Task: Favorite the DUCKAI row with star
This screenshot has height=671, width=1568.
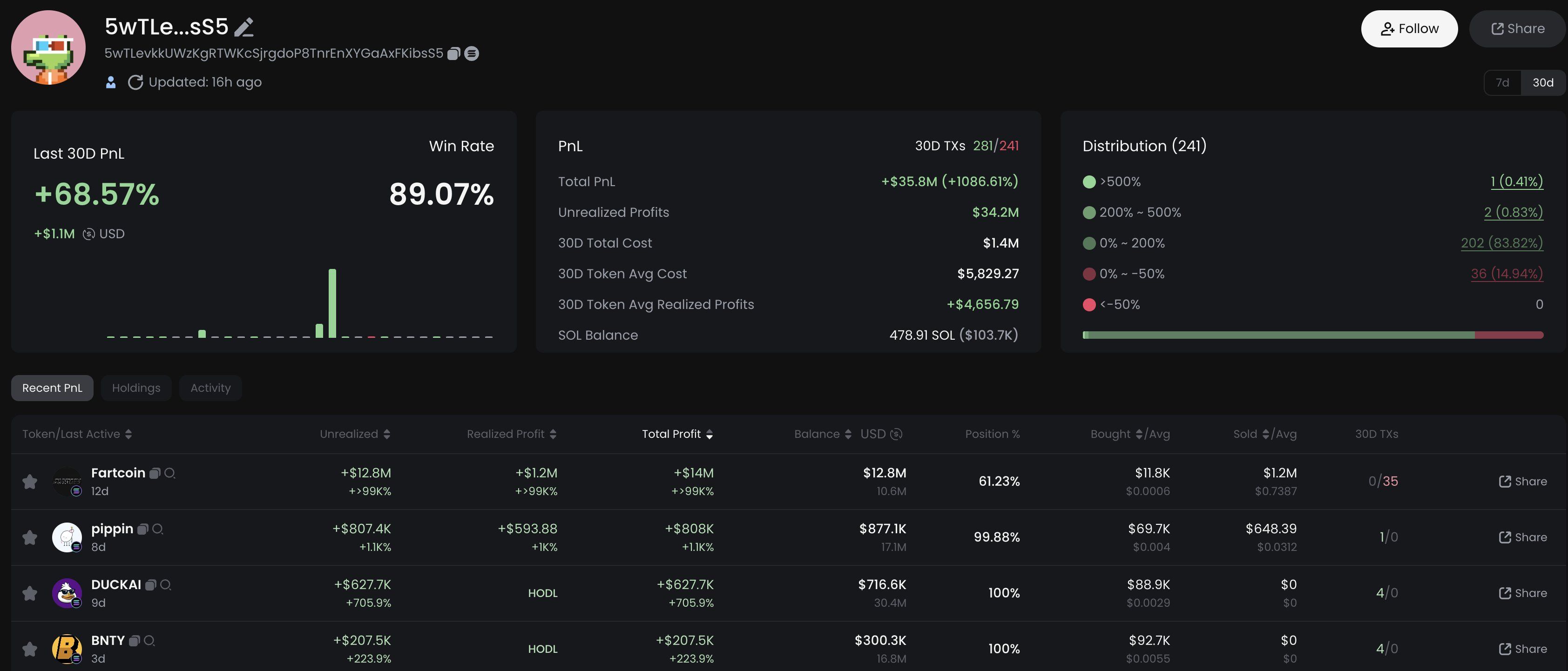Action: 29,593
